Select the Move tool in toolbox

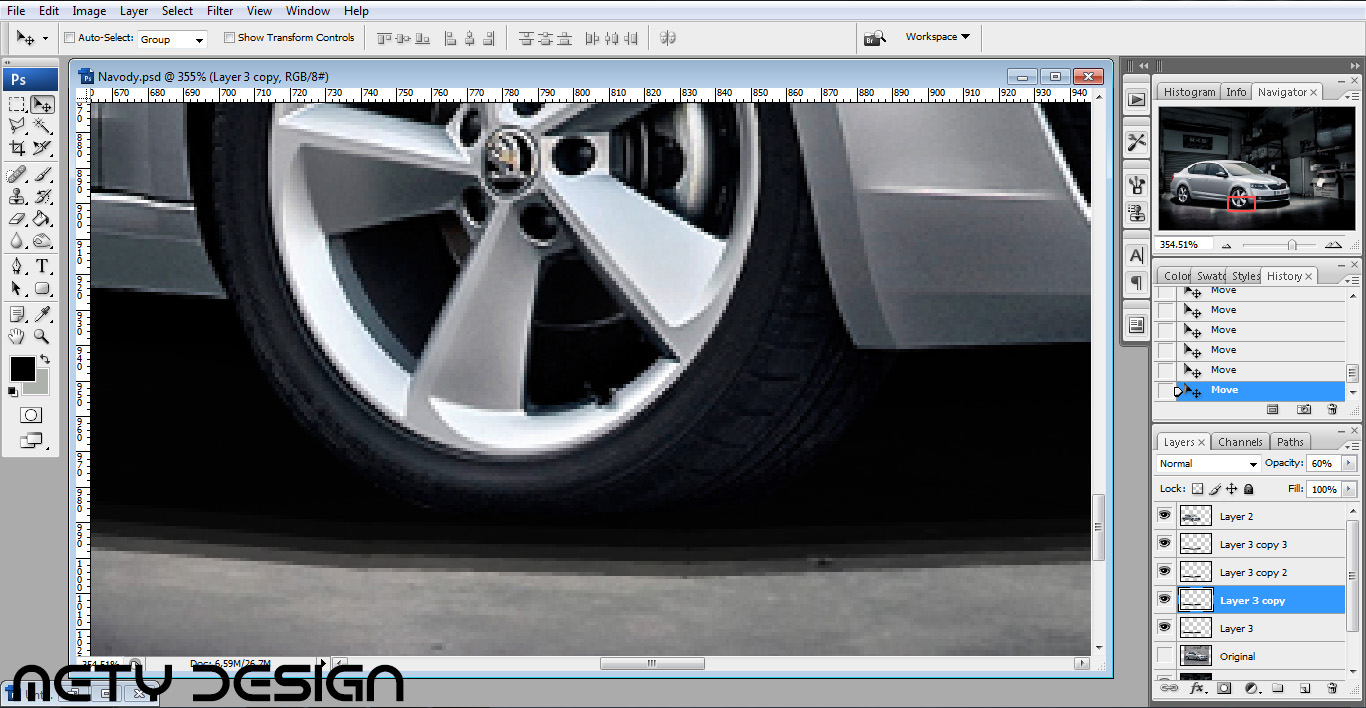pyautogui.click(x=42, y=104)
